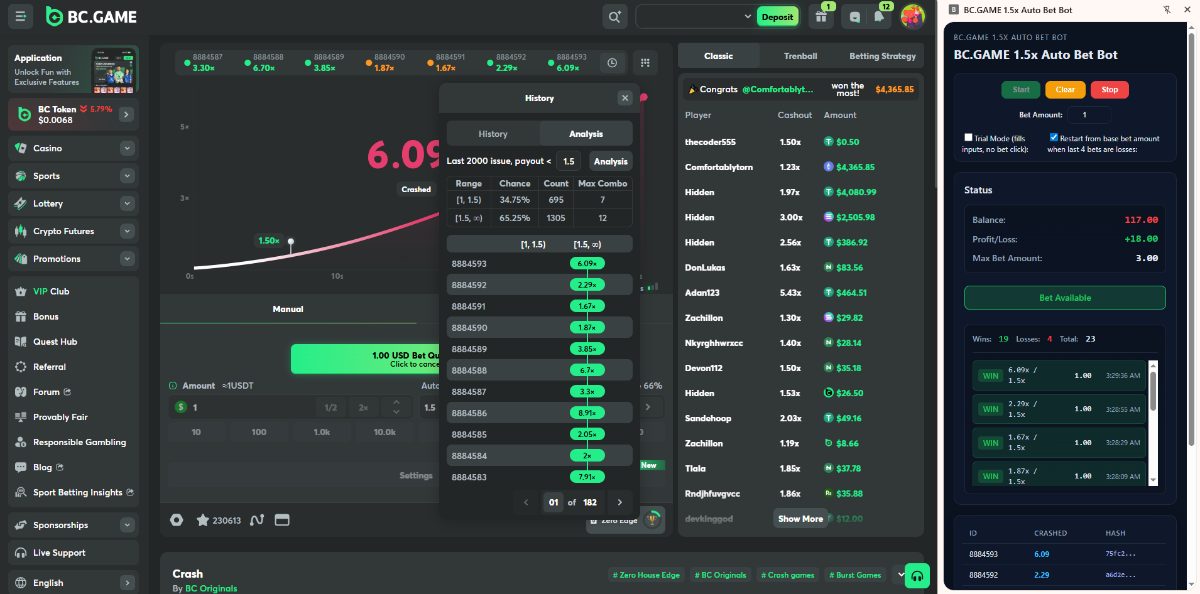Switch to the Trenball tab

(800, 56)
